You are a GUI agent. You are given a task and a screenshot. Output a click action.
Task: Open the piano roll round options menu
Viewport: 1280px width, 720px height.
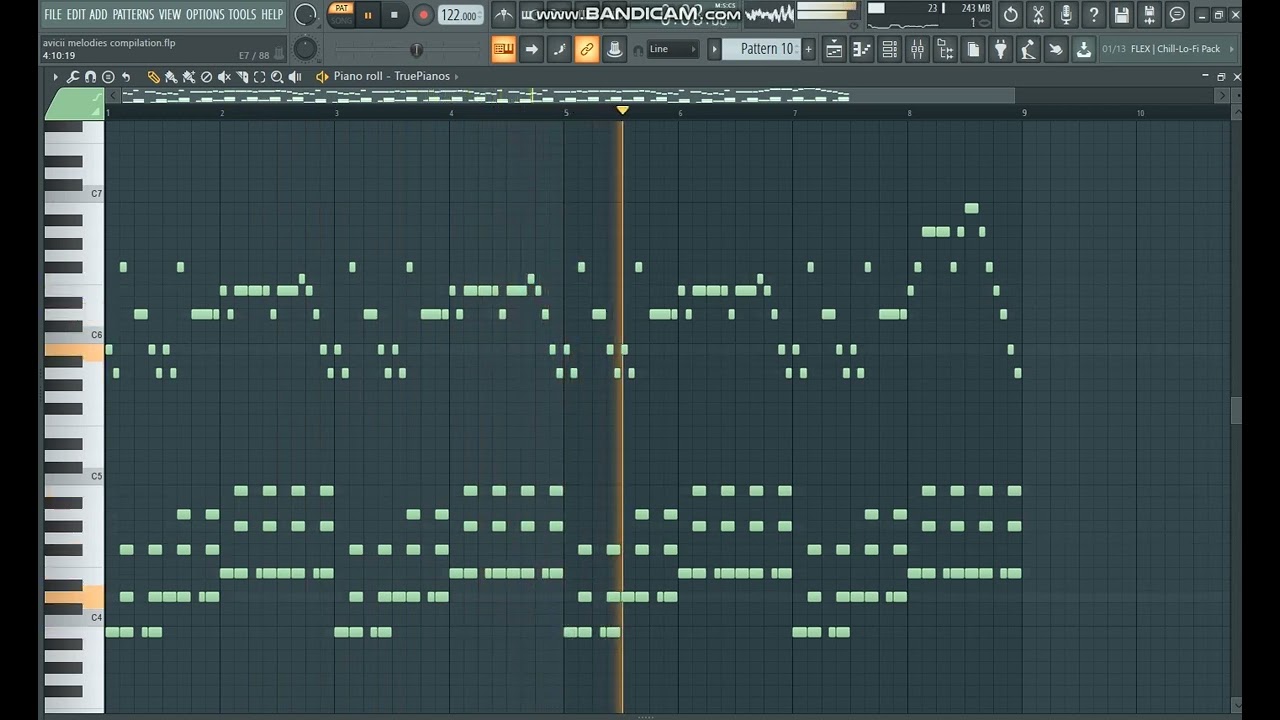coord(108,77)
